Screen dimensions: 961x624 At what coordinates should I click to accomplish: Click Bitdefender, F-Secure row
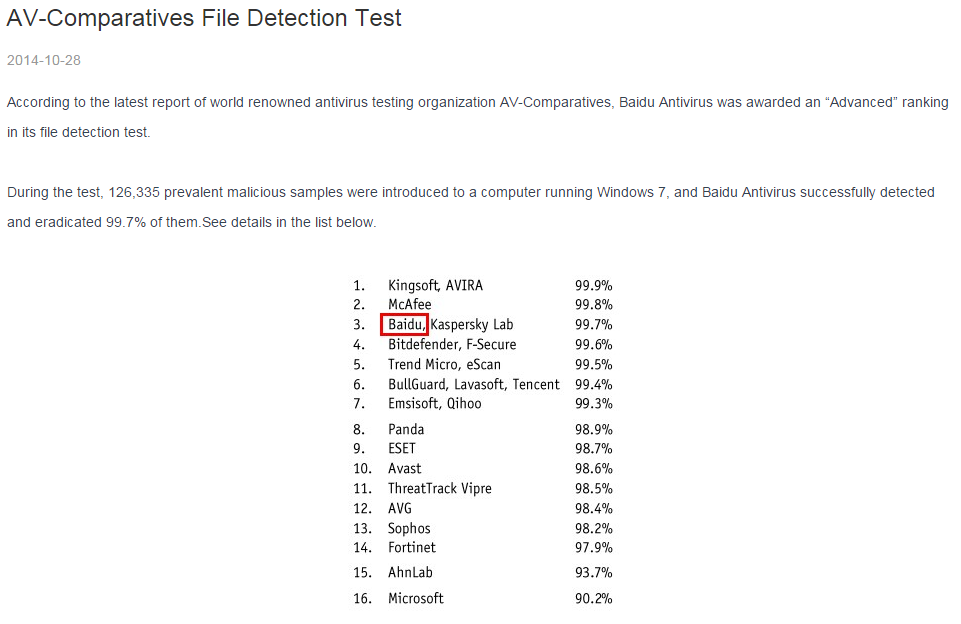coord(452,344)
